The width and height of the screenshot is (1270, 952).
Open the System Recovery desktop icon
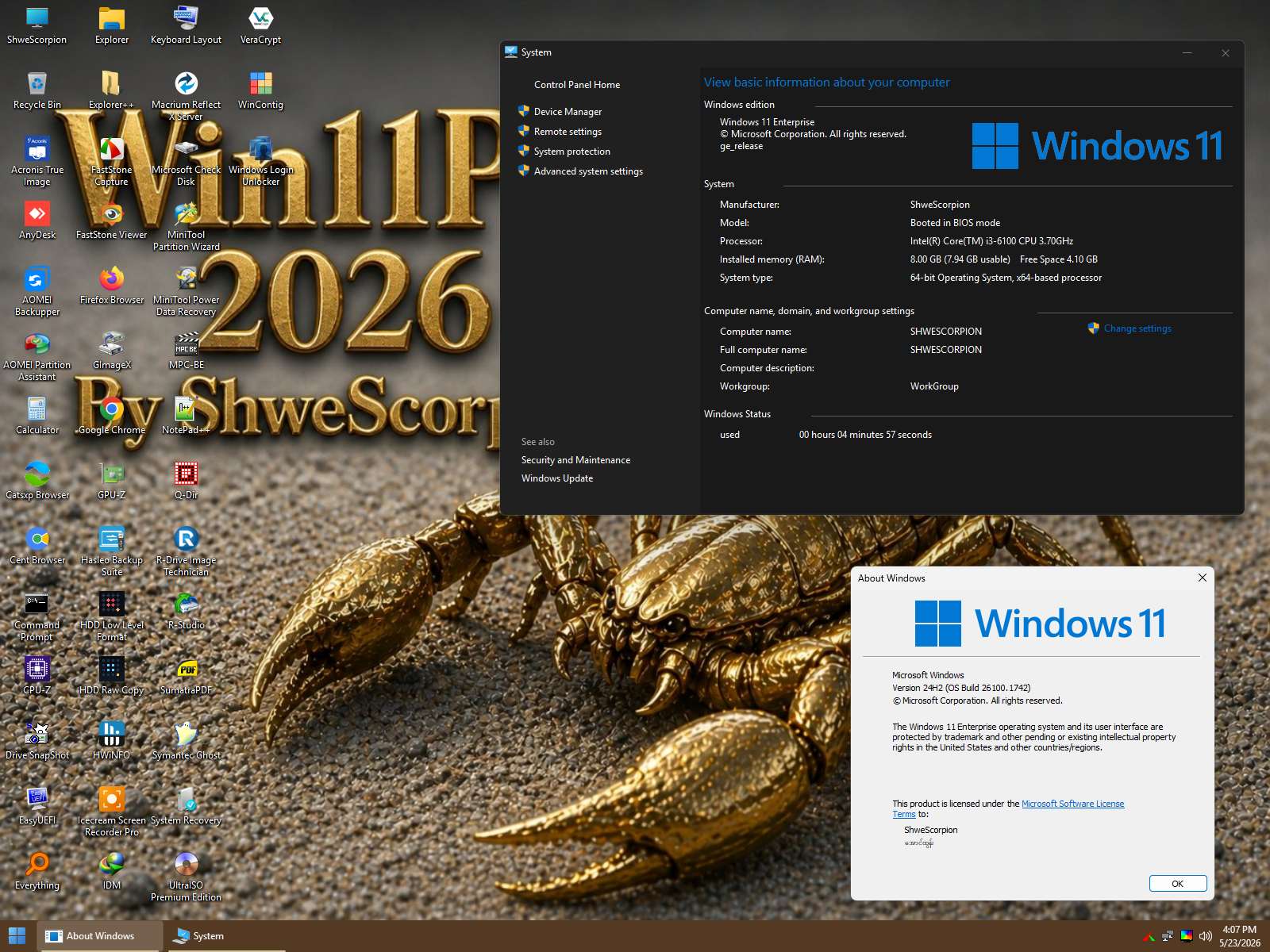click(x=186, y=807)
